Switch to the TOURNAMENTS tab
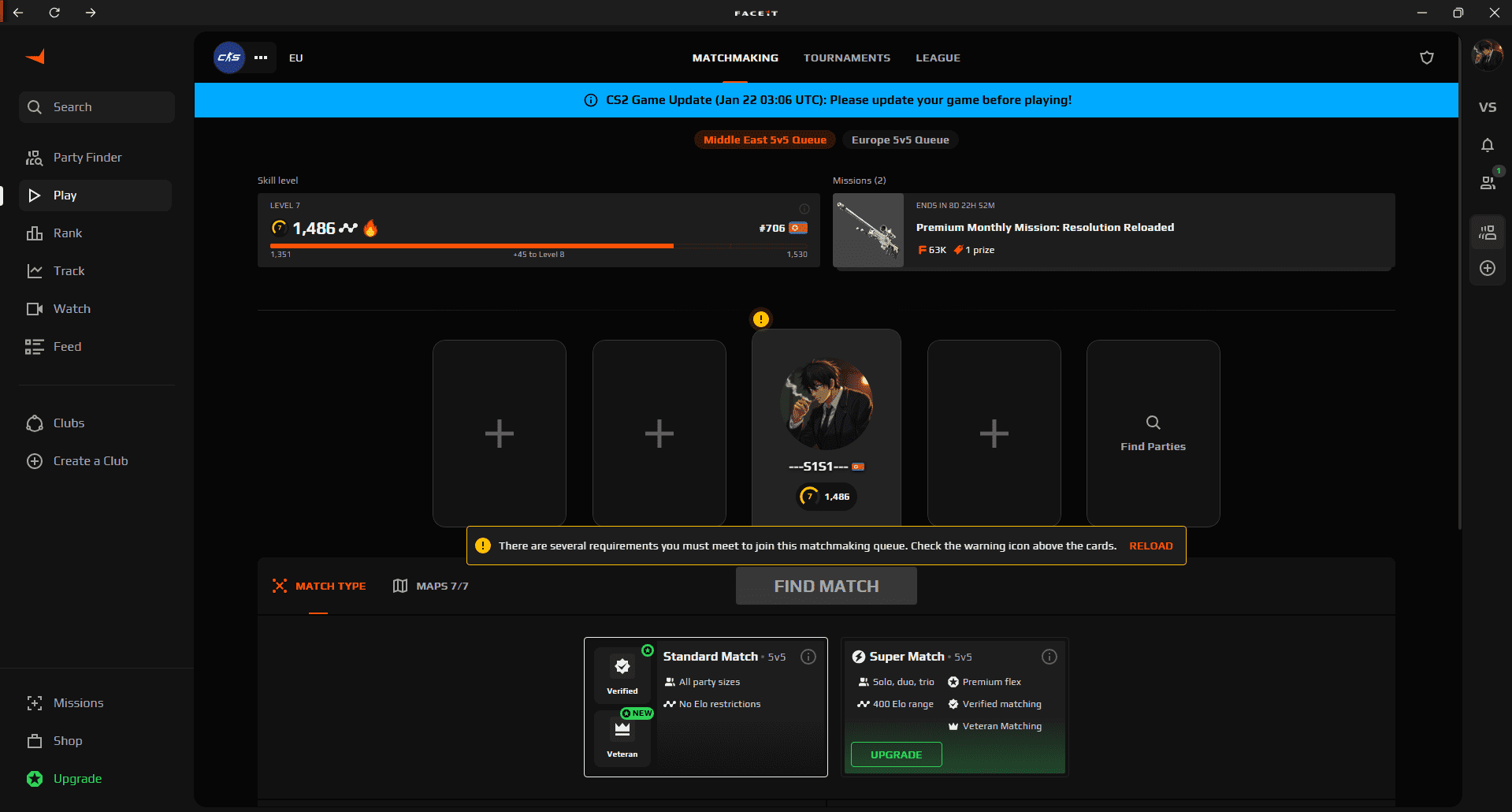 tap(846, 58)
